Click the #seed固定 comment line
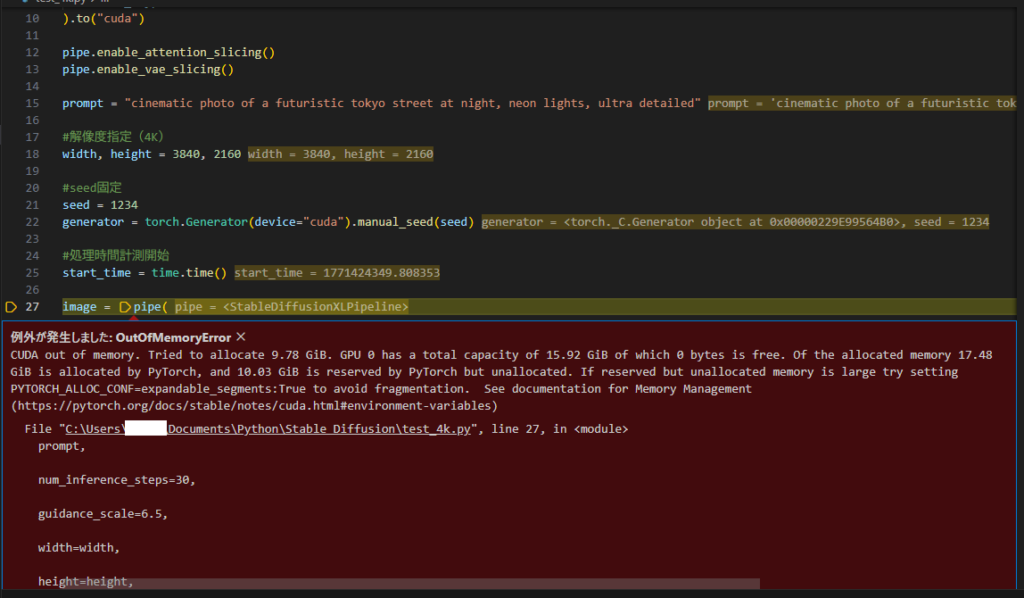Image resolution: width=1024 pixels, height=598 pixels. (88, 188)
